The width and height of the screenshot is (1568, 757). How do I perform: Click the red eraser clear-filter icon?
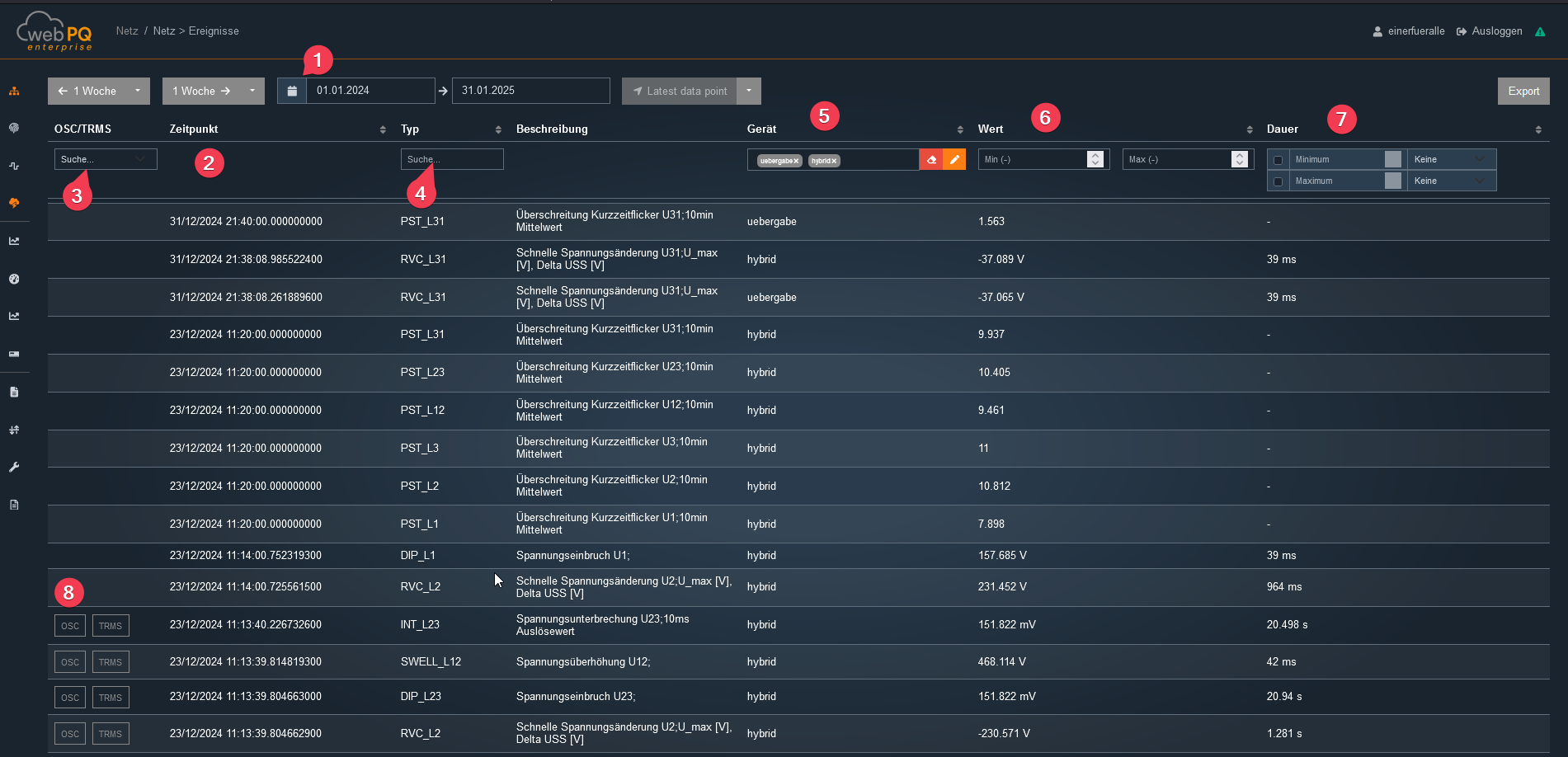point(931,160)
